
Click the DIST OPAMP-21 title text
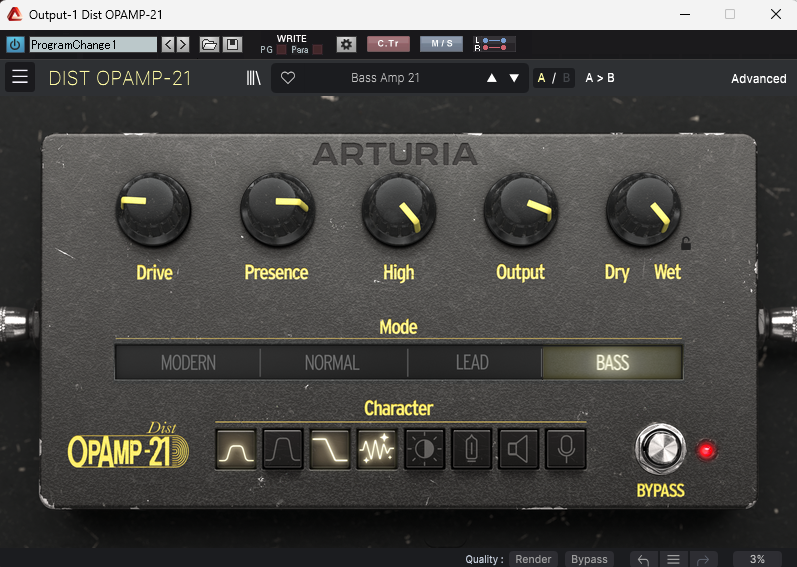pos(120,78)
